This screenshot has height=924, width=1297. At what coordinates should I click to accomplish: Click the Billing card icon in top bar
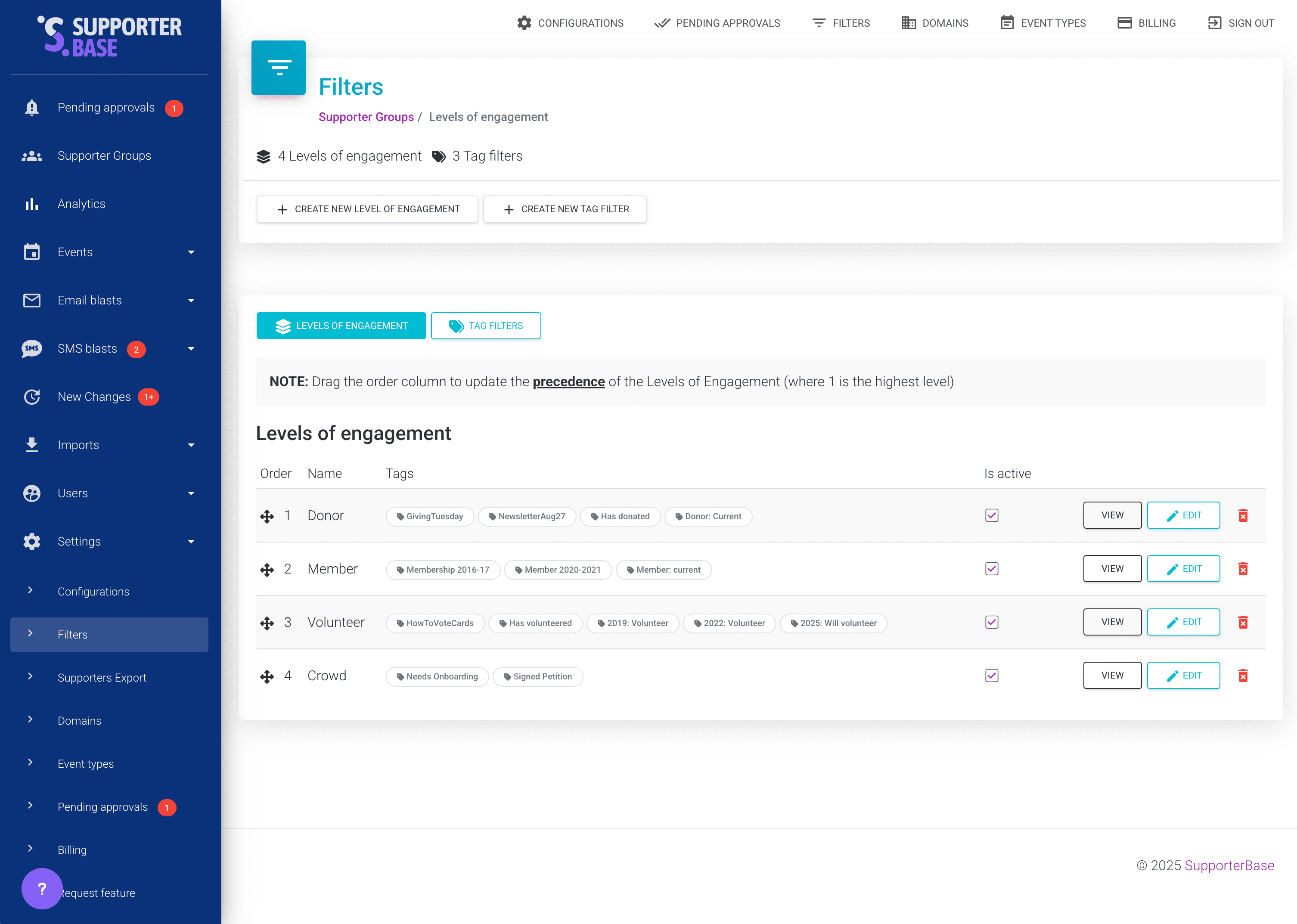(1124, 23)
